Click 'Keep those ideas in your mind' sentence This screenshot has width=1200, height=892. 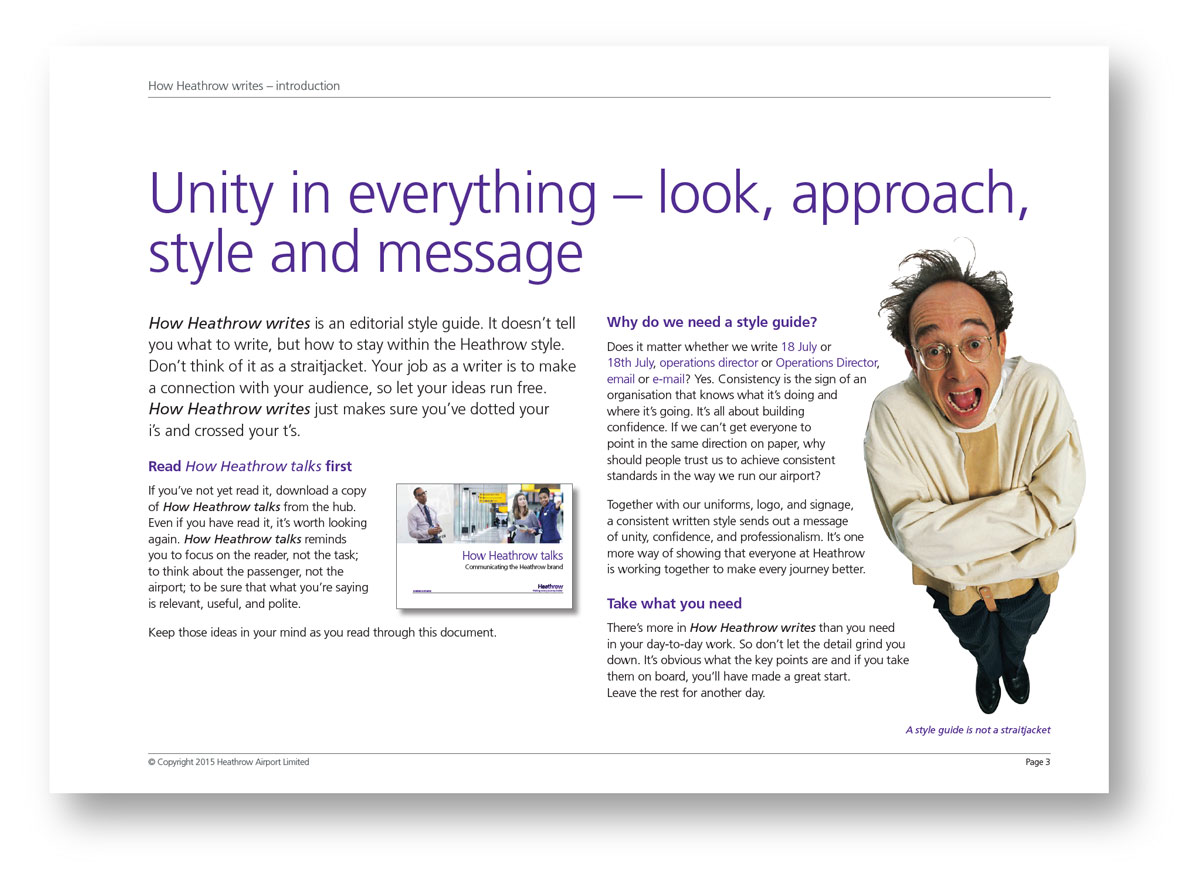(322, 633)
